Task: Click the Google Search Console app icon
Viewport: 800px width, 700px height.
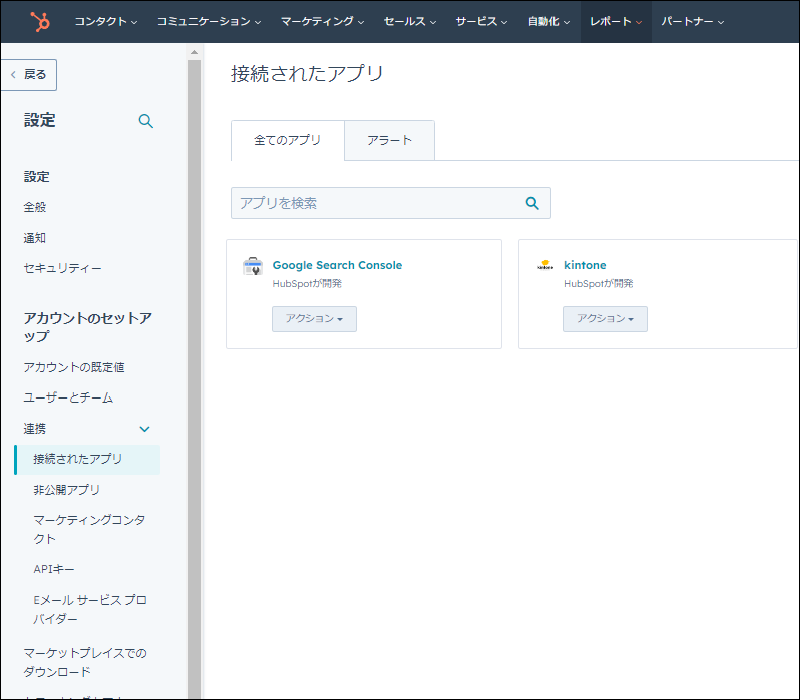Action: point(253,266)
